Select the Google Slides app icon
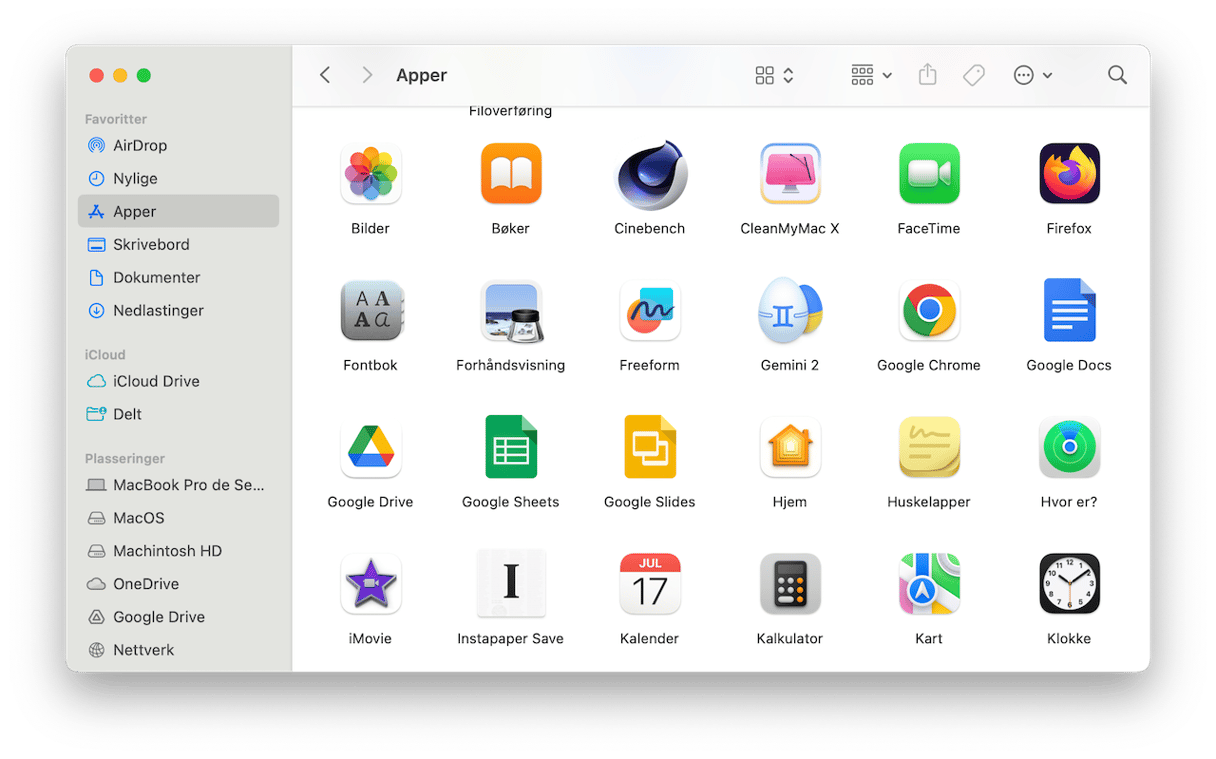 [x=650, y=447]
